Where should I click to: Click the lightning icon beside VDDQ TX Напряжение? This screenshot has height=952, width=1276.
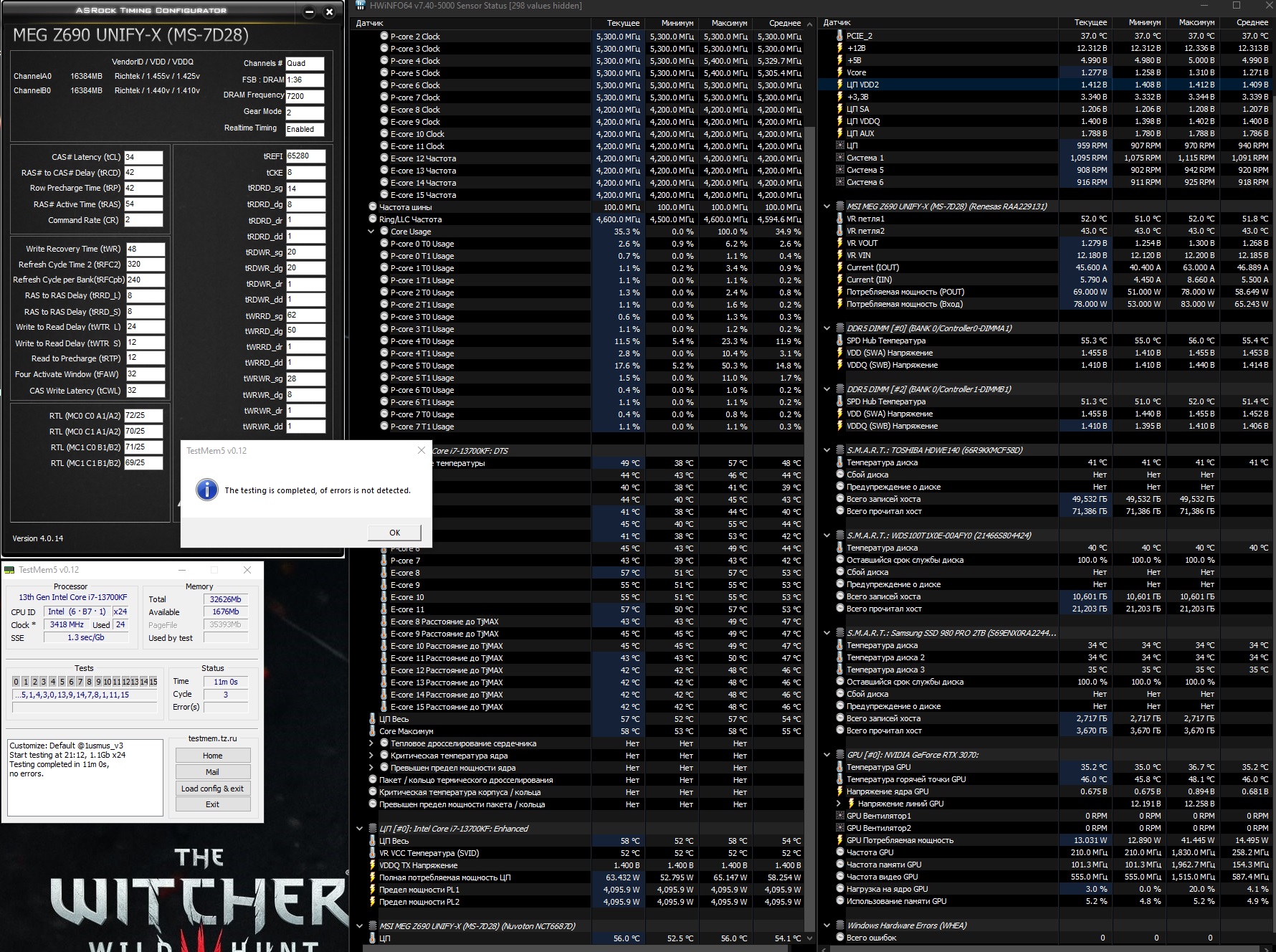(373, 865)
